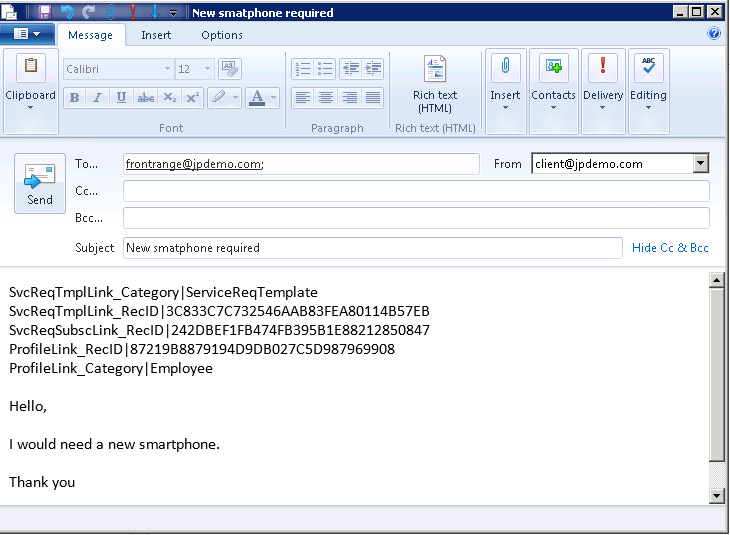Toggle Bold formatting

[x=74, y=98]
